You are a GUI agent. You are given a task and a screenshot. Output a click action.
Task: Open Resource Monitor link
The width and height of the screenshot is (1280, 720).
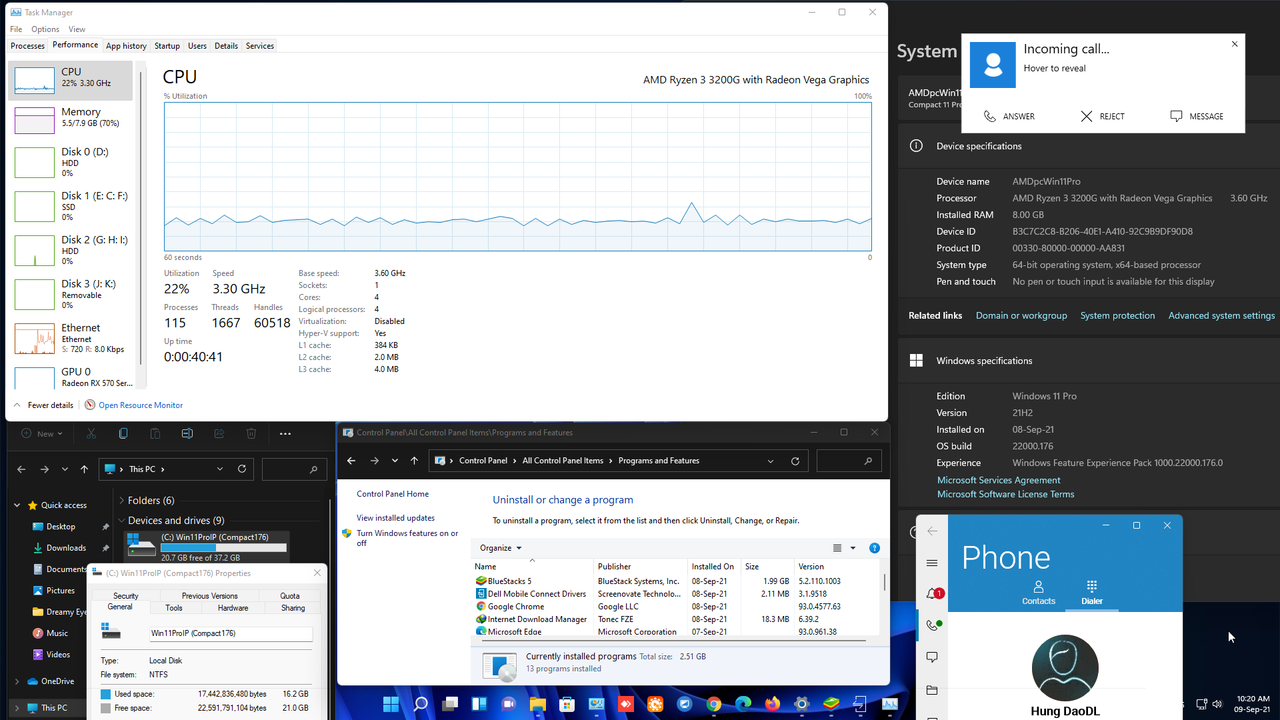(x=134, y=405)
